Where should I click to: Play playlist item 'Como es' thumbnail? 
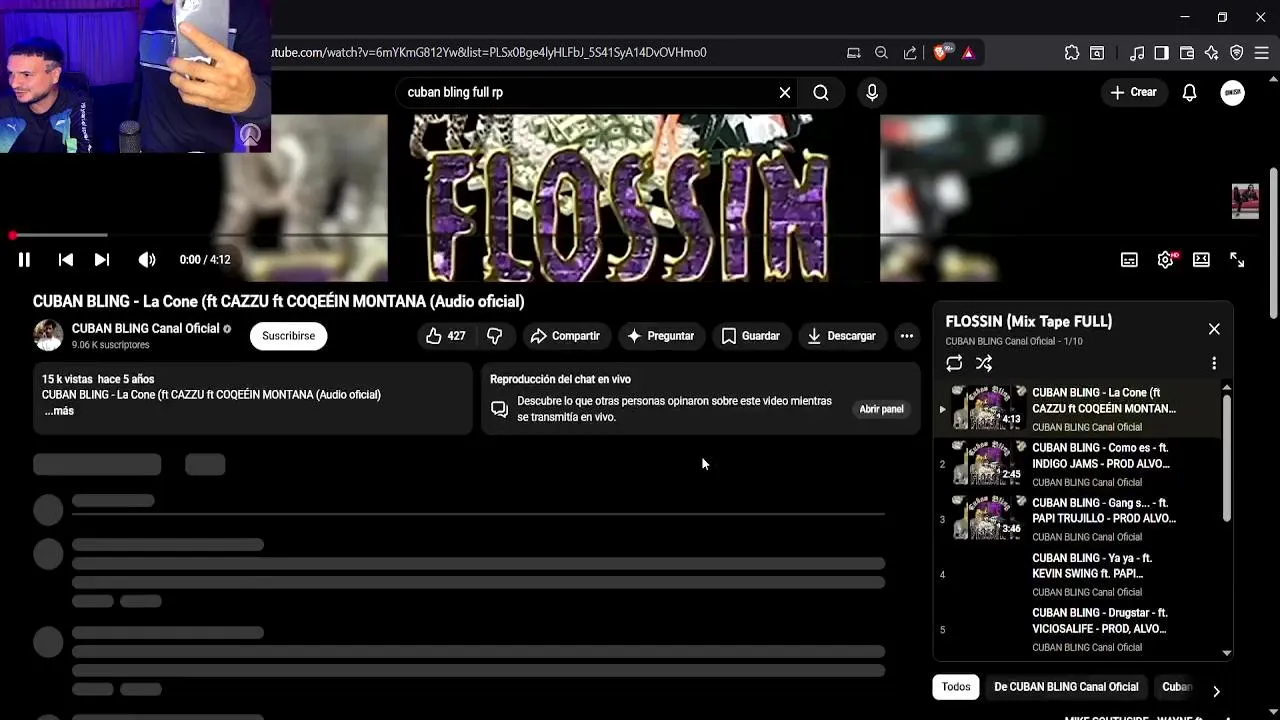click(987, 463)
